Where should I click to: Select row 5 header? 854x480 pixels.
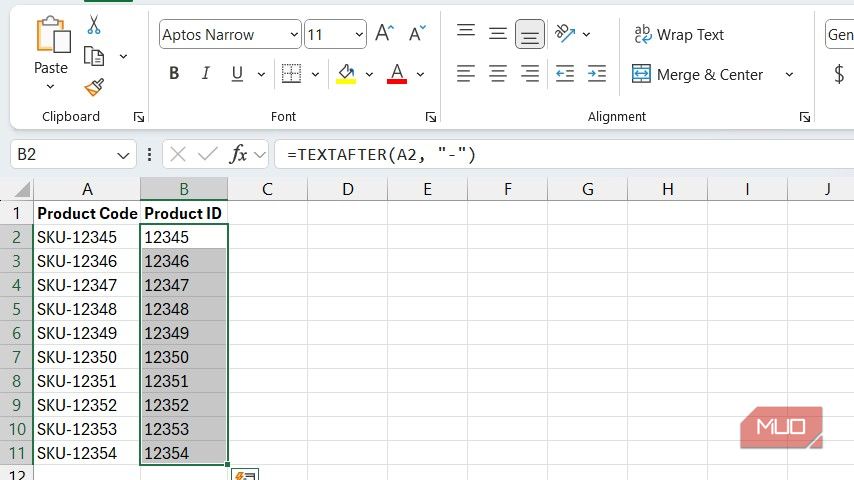pyautogui.click(x=16, y=309)
